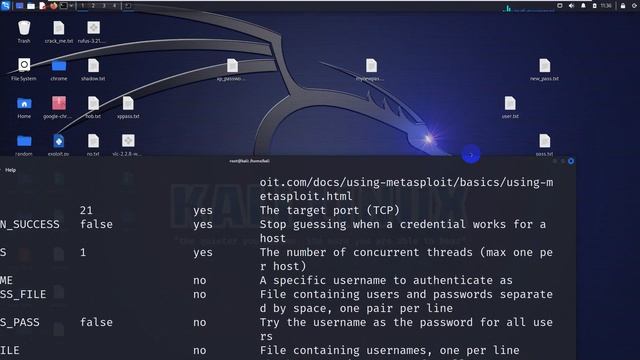Switch to workspace 3
Viewport: 640px width, 360px height.
click(x=104, y=6)
